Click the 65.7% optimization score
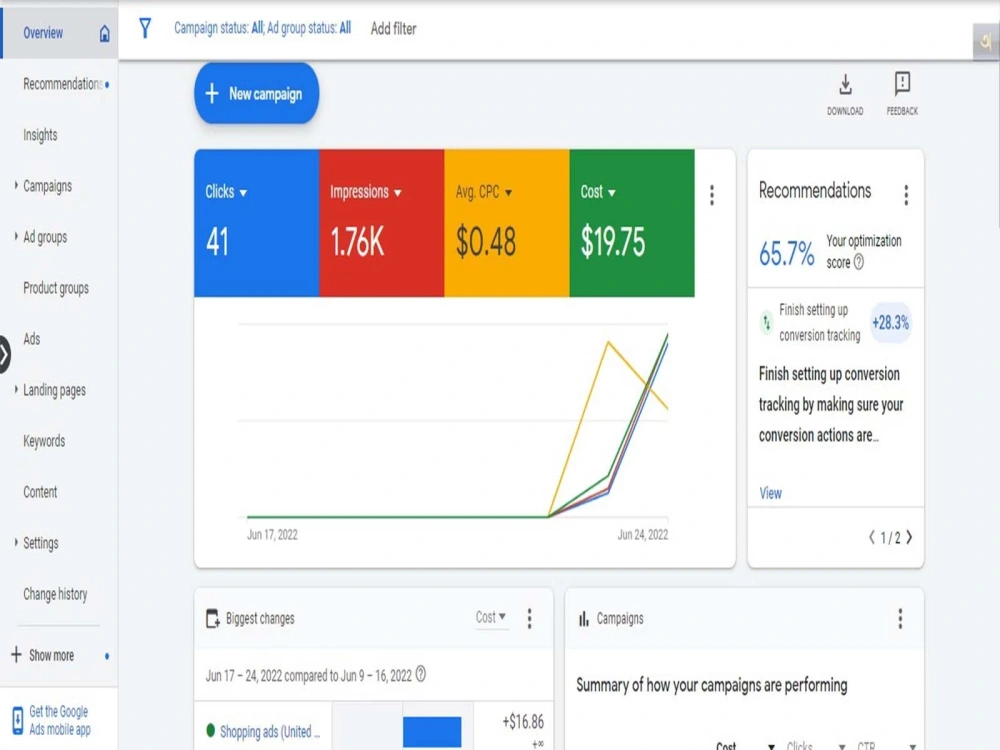The image size is (1000, 750). click(787, 253)
